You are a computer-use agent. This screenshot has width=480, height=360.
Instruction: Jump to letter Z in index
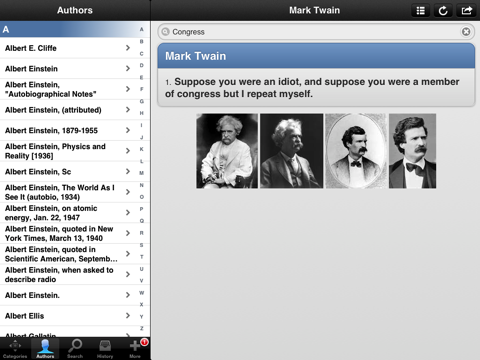click(x=142, y=328)
